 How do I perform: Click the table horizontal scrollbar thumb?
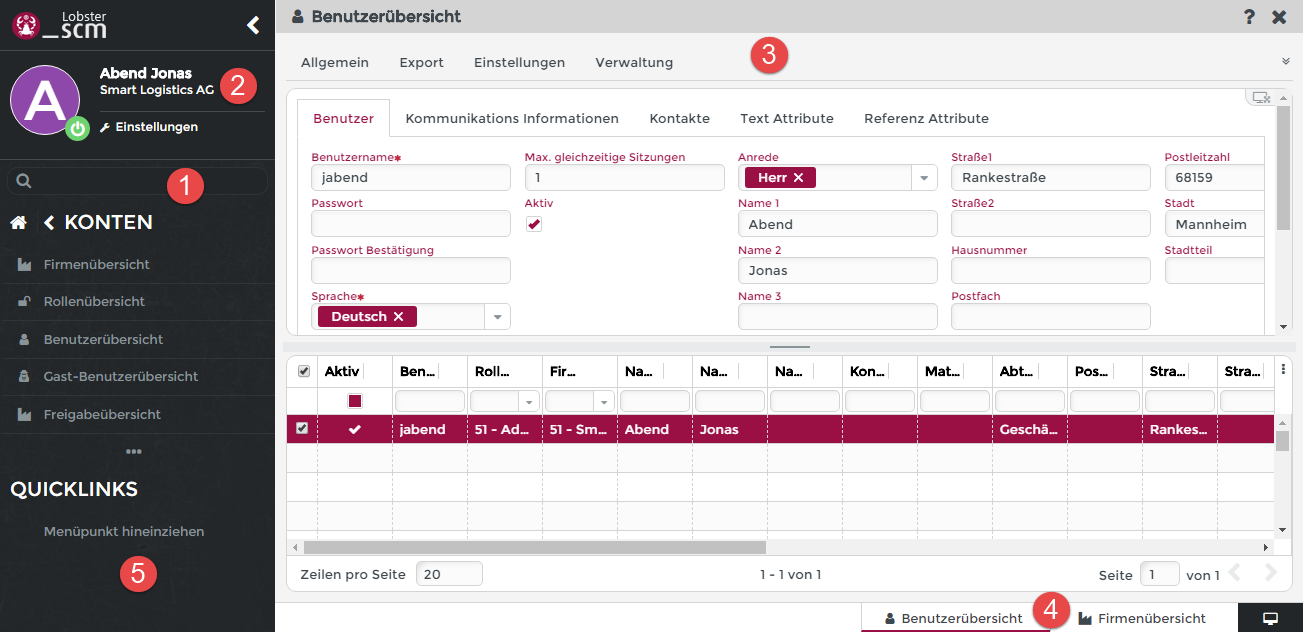(x=534, y=547)
